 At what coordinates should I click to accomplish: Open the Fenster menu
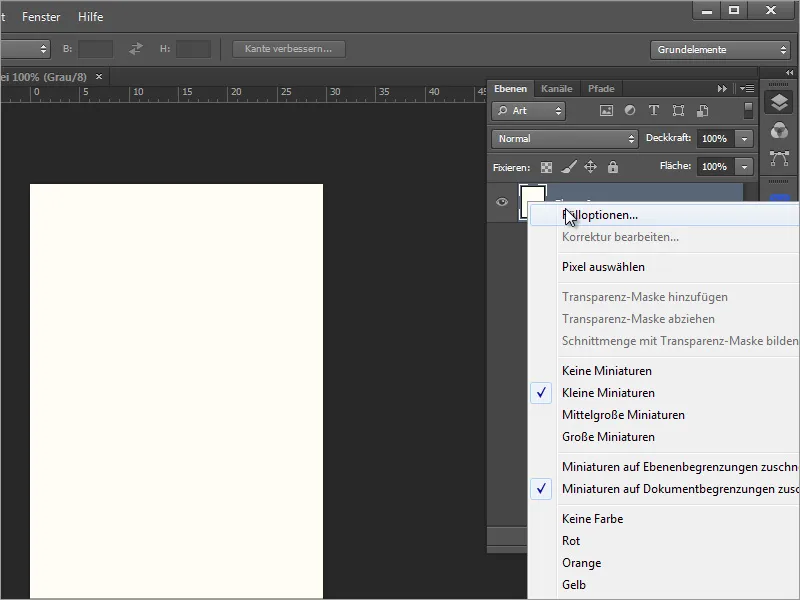41,17
